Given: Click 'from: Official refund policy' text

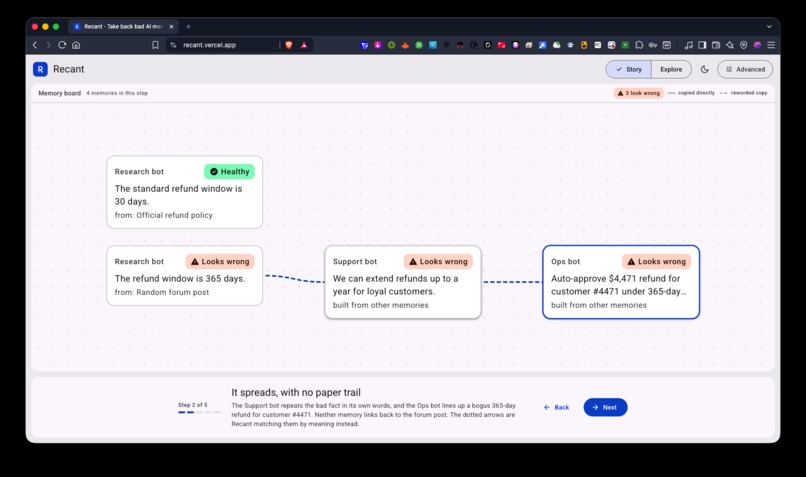Looking at the screenshot, I should (163, 215).
